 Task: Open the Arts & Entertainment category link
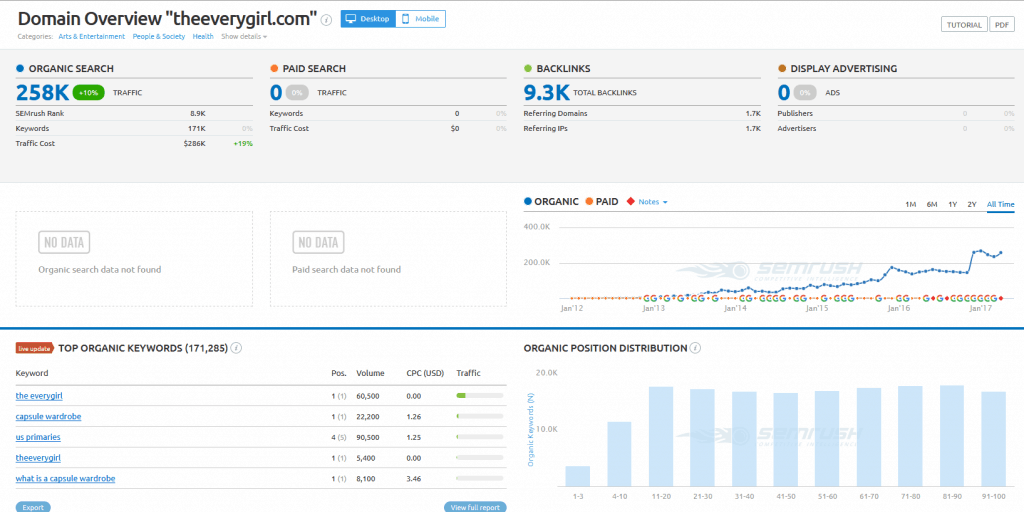pos(91,37)
